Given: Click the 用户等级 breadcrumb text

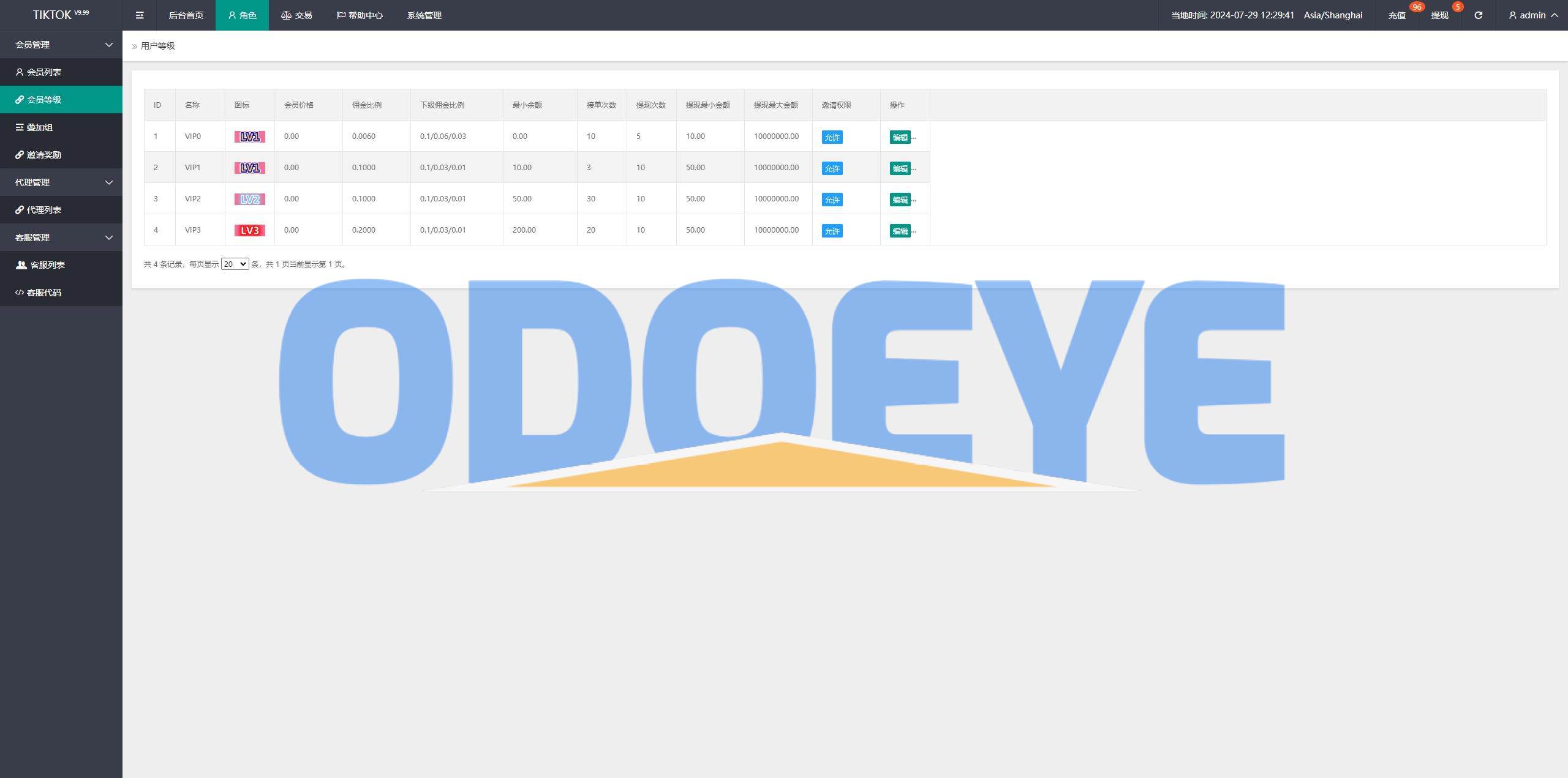Looking at the screenshot, I should coord(158,46).
